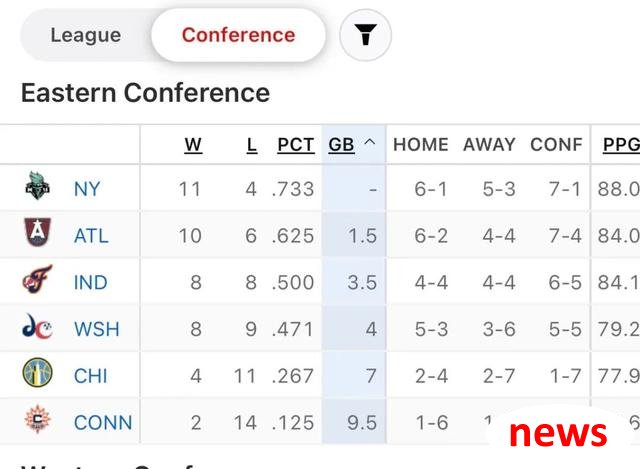Open the ATL team link

tap(91, 236)
